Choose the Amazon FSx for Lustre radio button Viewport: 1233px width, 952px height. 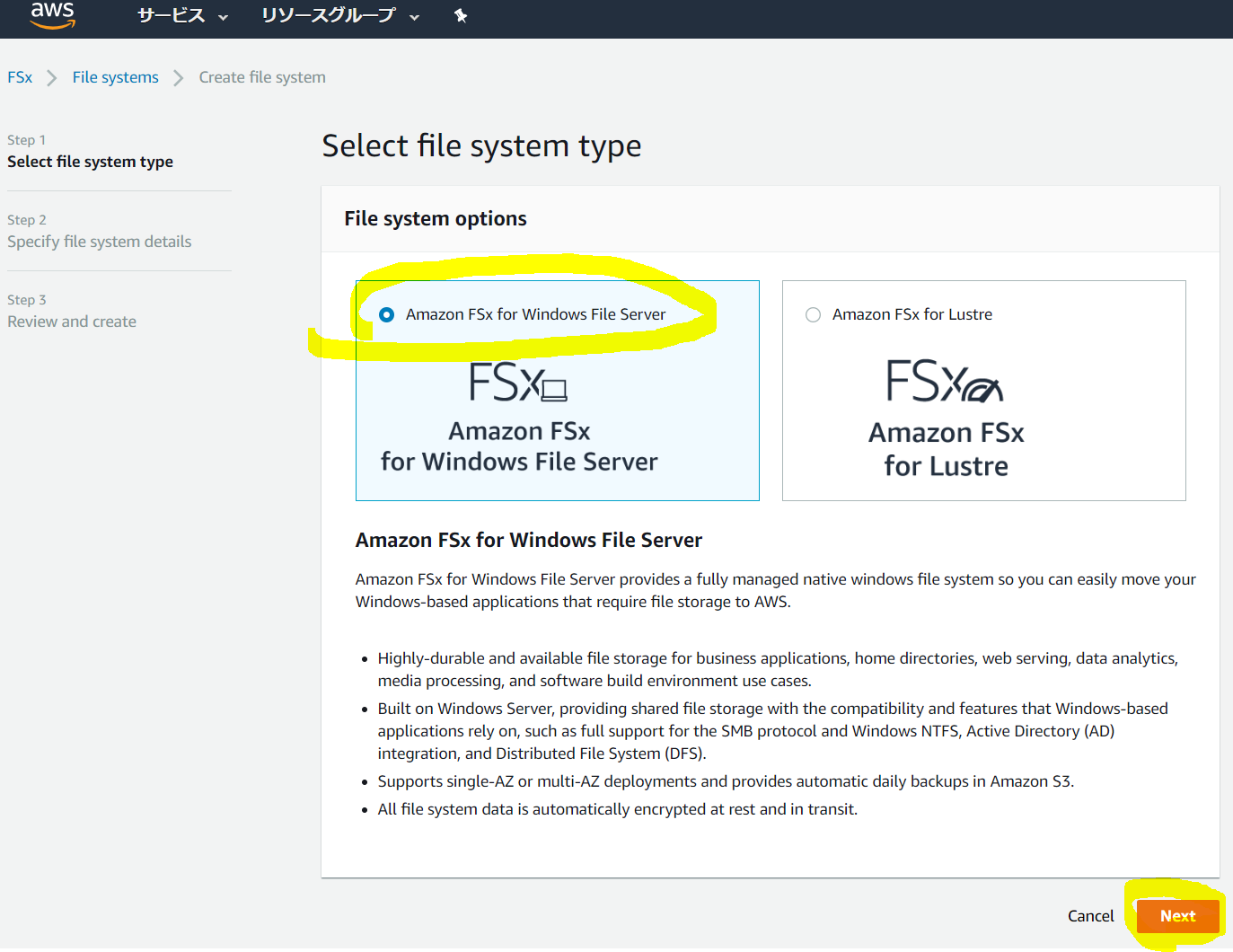coord(813,314)
